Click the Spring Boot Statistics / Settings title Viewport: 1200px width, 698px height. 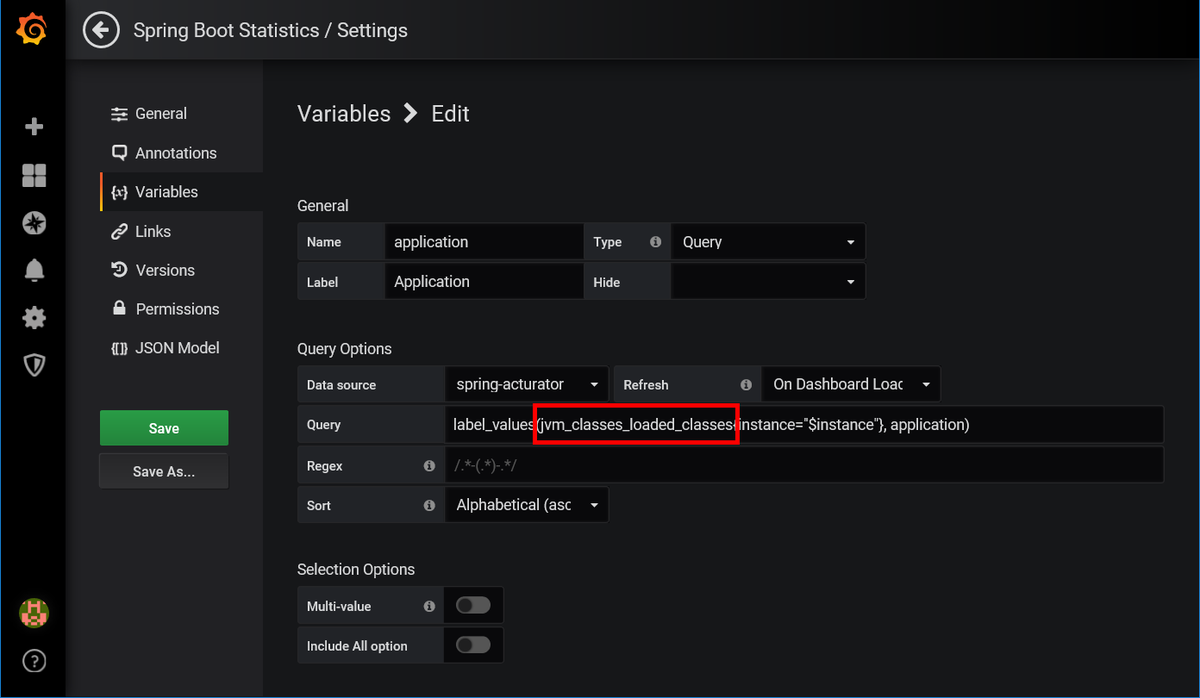point(270,31)
